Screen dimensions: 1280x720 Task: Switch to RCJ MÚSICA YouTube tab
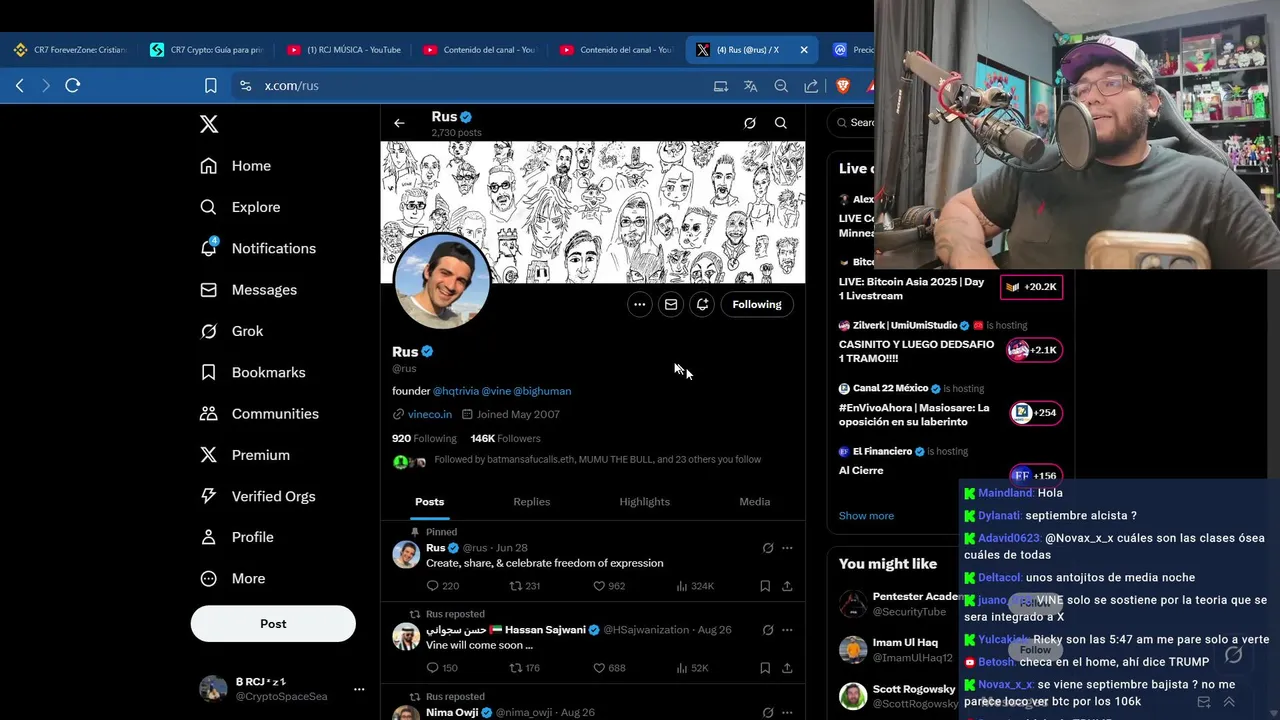click(344, 49)
